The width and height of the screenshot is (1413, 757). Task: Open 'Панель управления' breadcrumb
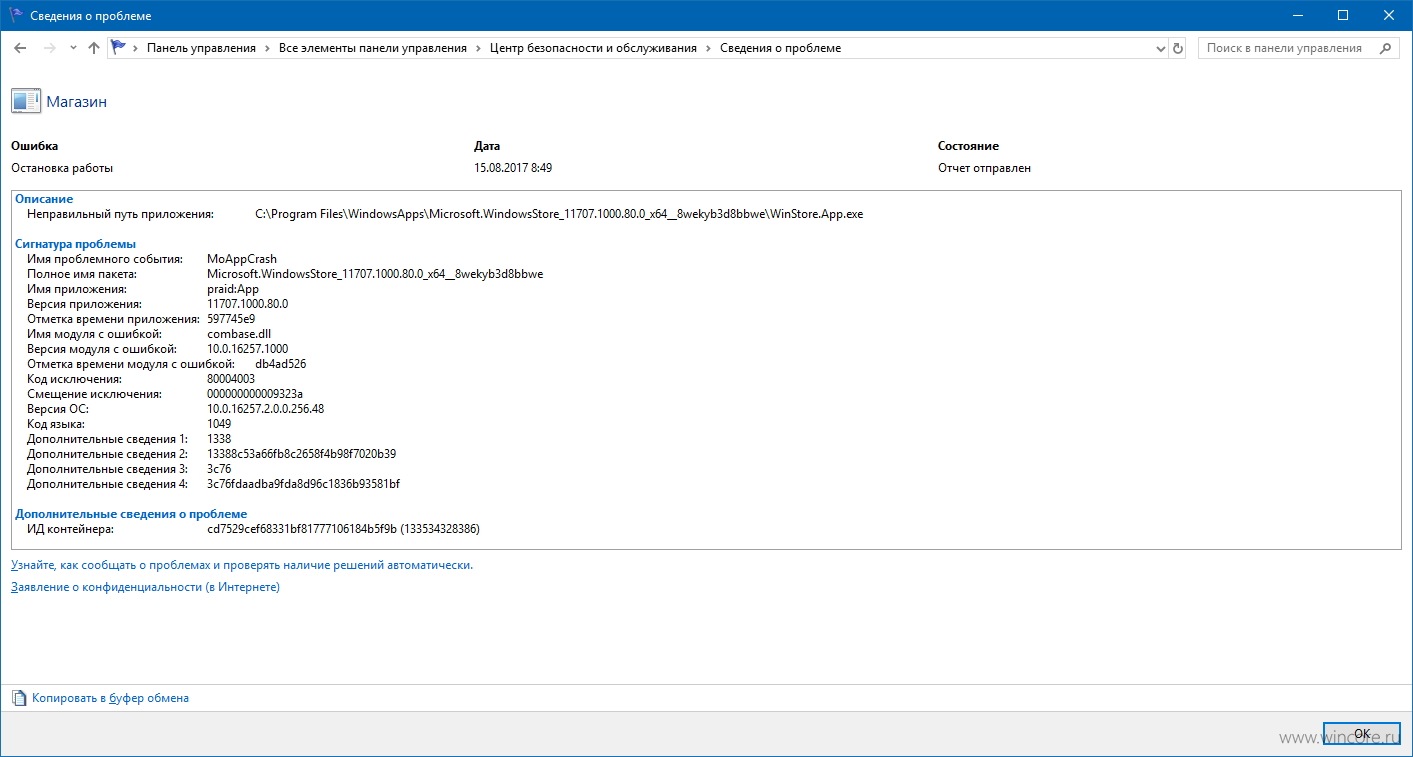point(201,48)
